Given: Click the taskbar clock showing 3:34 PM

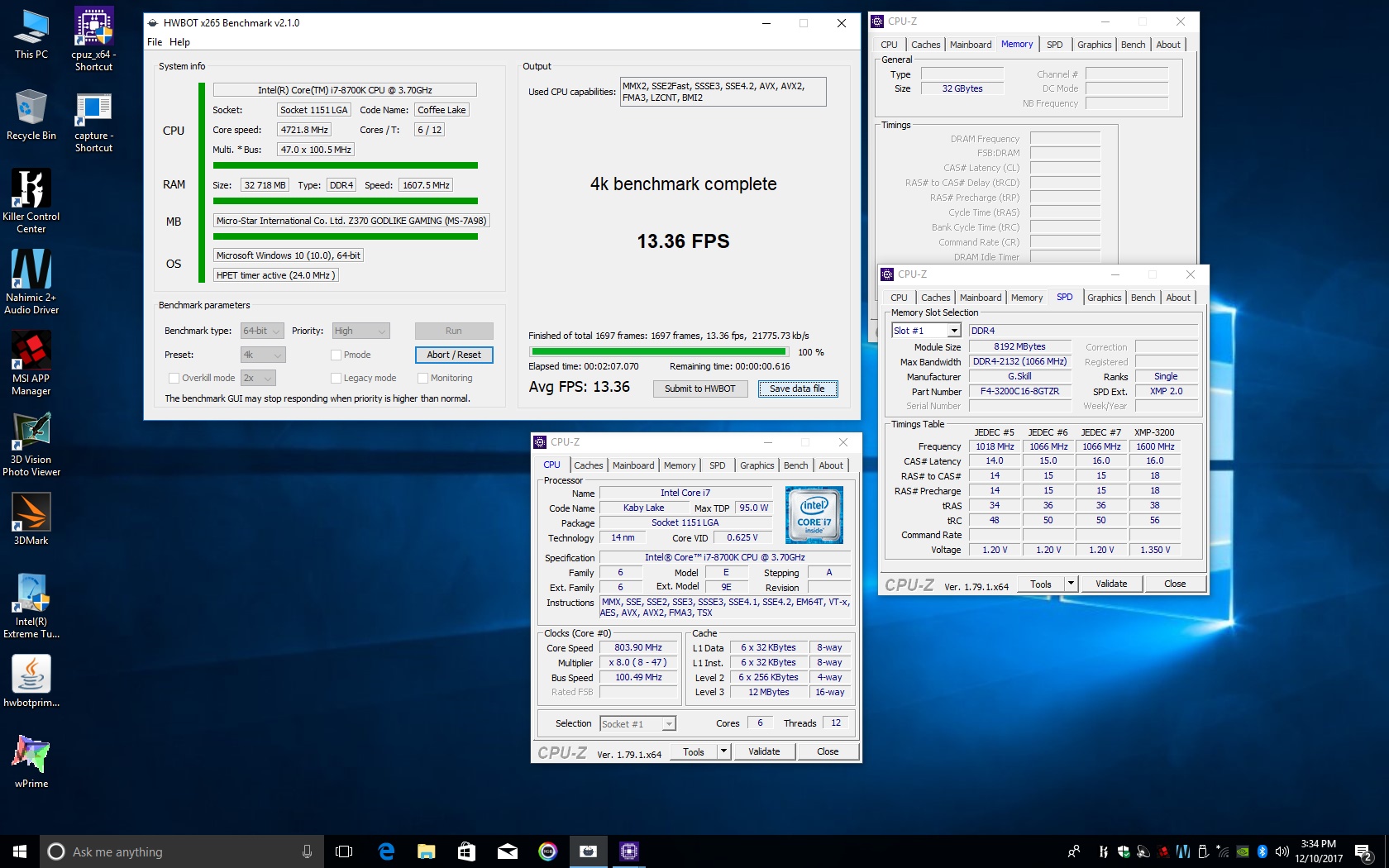Looking at the screenshot, I should pyautogui.click(x=1319, y=851).
